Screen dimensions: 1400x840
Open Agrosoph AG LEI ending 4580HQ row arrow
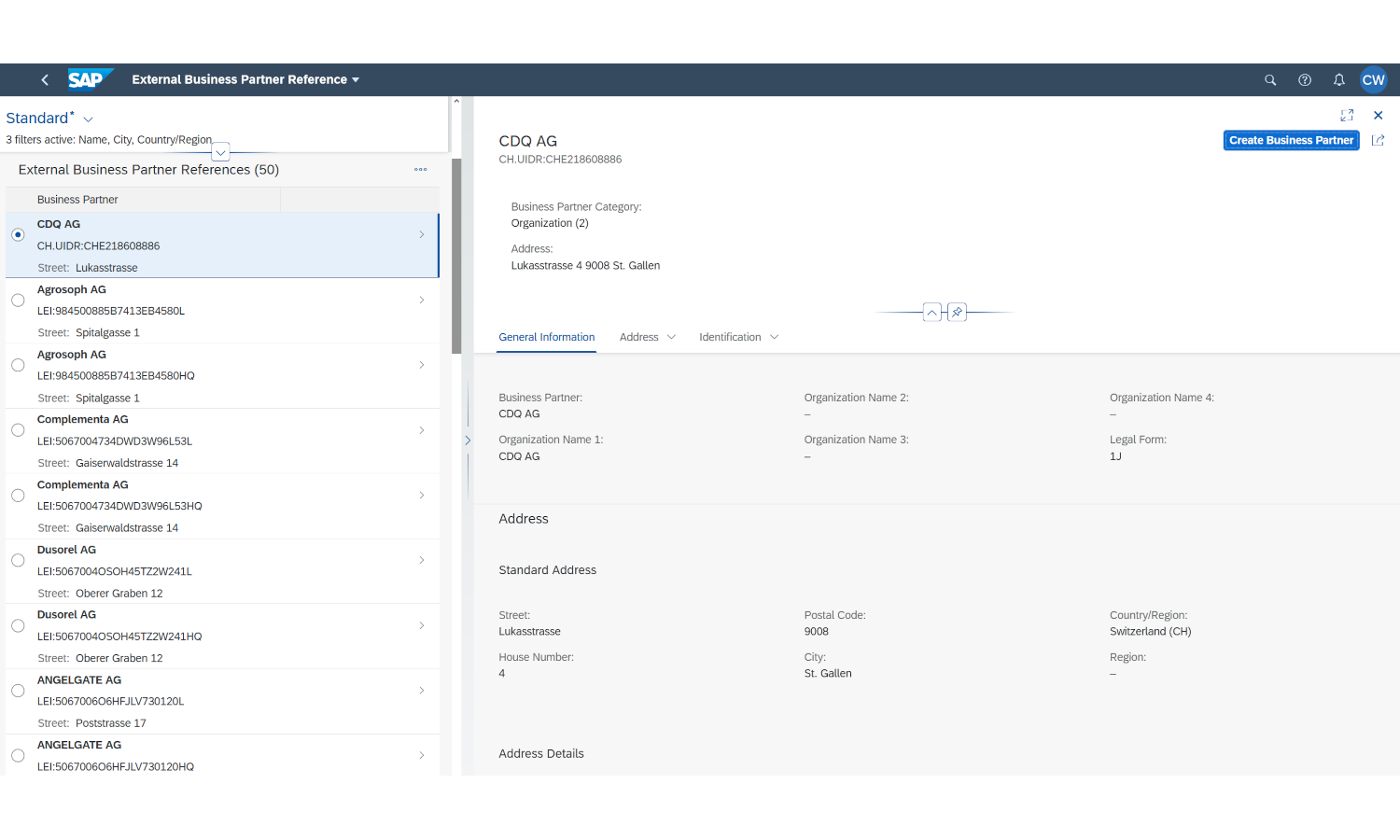pyautogui.click(x=422, y=365)
